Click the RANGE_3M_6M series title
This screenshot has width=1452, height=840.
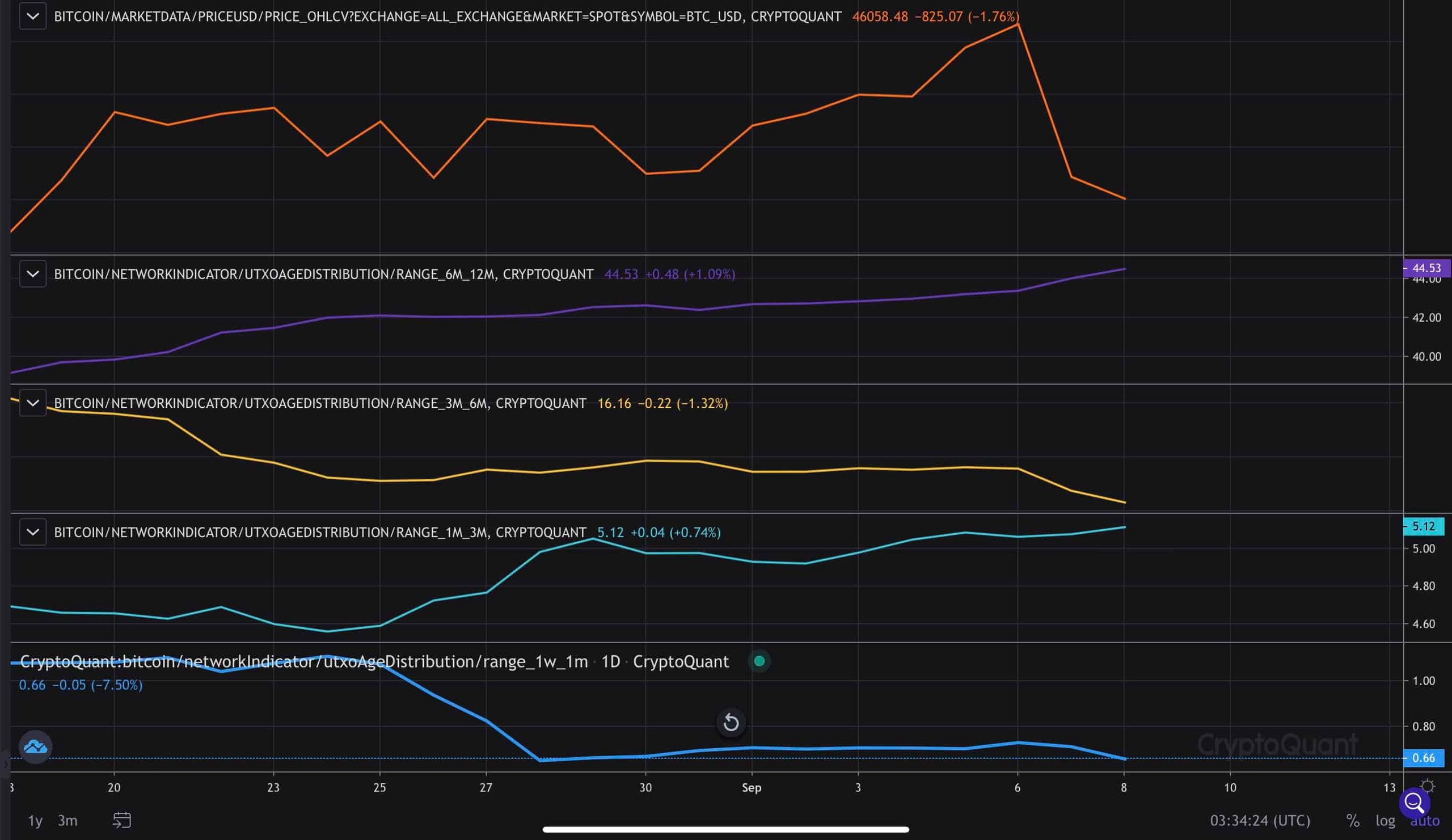coord(320,403)
